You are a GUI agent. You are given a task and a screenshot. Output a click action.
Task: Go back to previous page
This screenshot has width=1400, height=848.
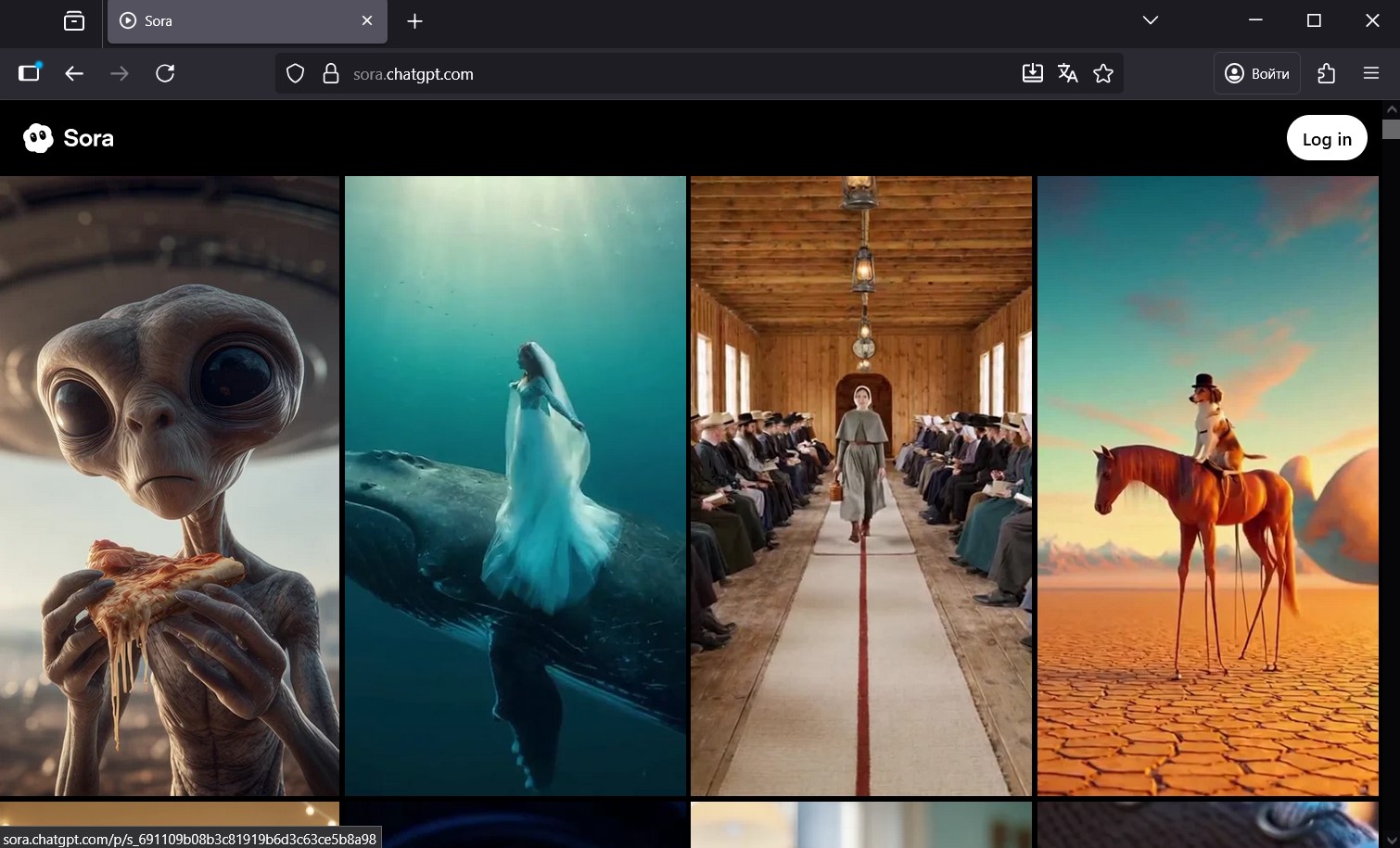[x=74, y=73]
